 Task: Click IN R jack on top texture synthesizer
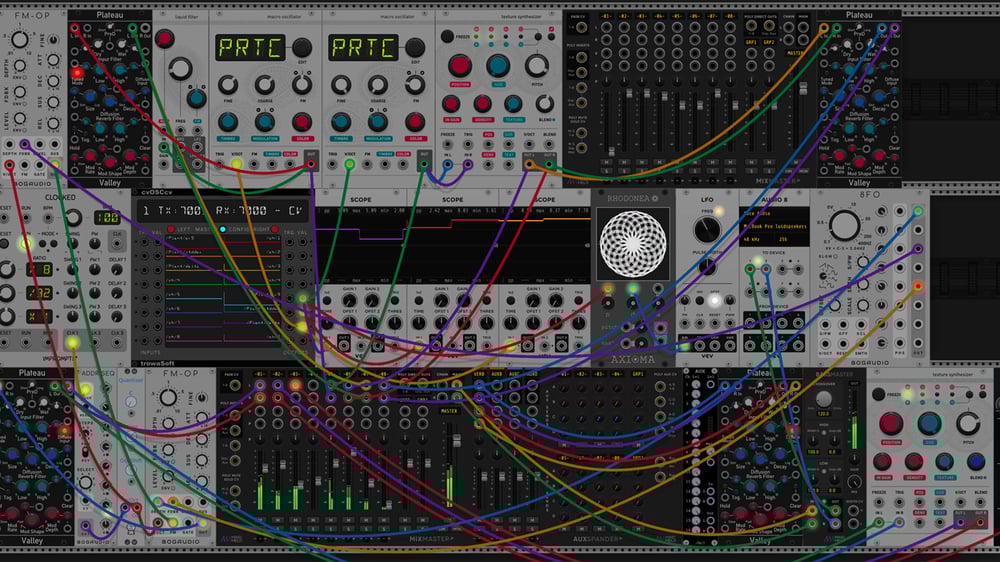click(468, 165)
